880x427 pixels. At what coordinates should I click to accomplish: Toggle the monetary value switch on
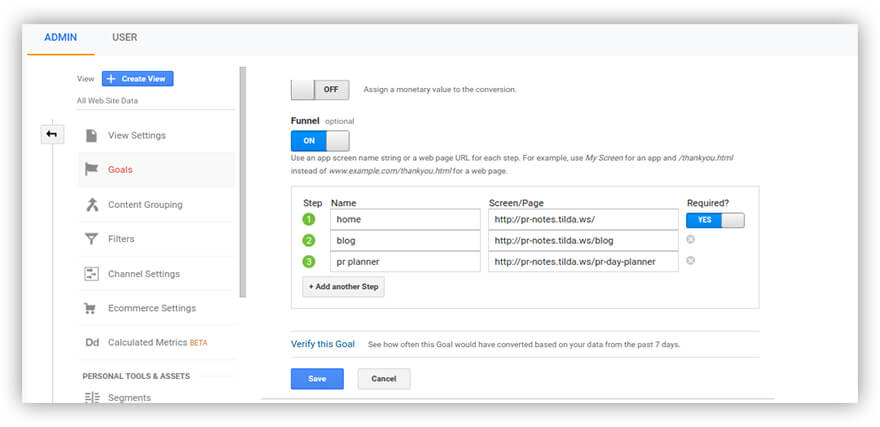click(x=320, y=89)
